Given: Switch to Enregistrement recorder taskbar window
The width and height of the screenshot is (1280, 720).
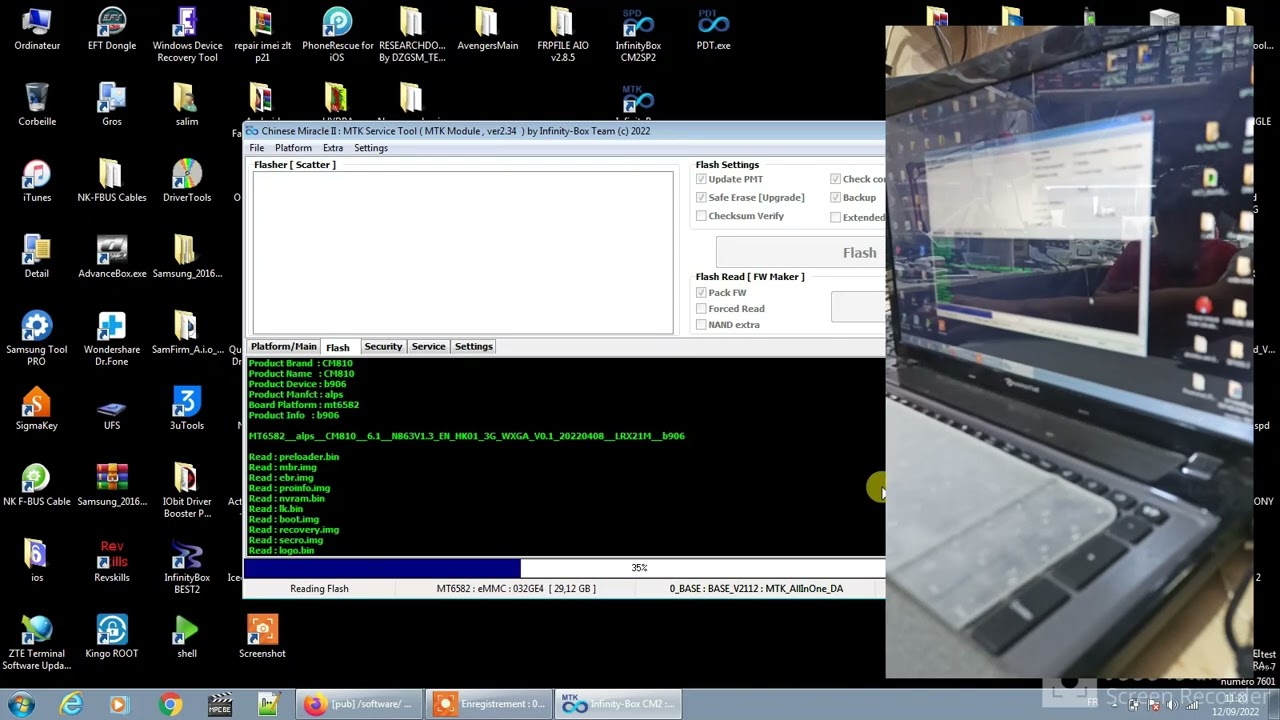Looking at the screenshot, I should click(491, 704).
